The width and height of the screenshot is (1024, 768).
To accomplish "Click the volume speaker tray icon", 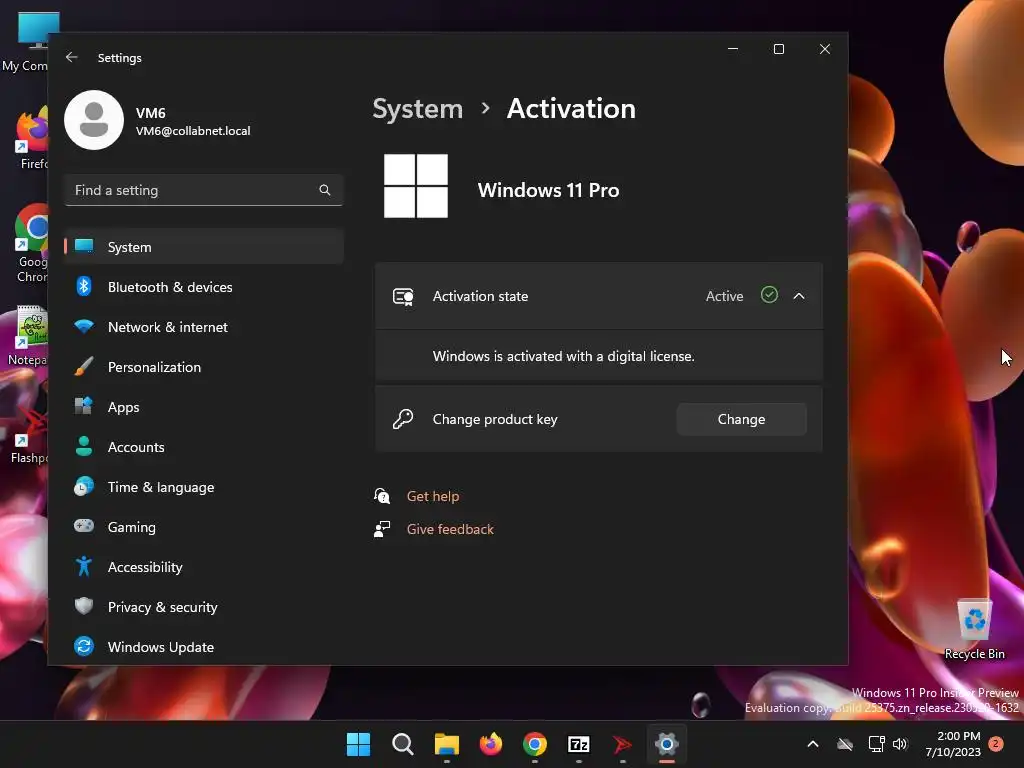I will [x=900, y=744].
